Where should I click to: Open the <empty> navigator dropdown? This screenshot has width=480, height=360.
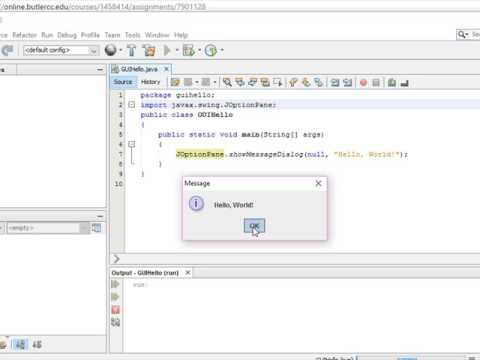click(x=48, y=228)
